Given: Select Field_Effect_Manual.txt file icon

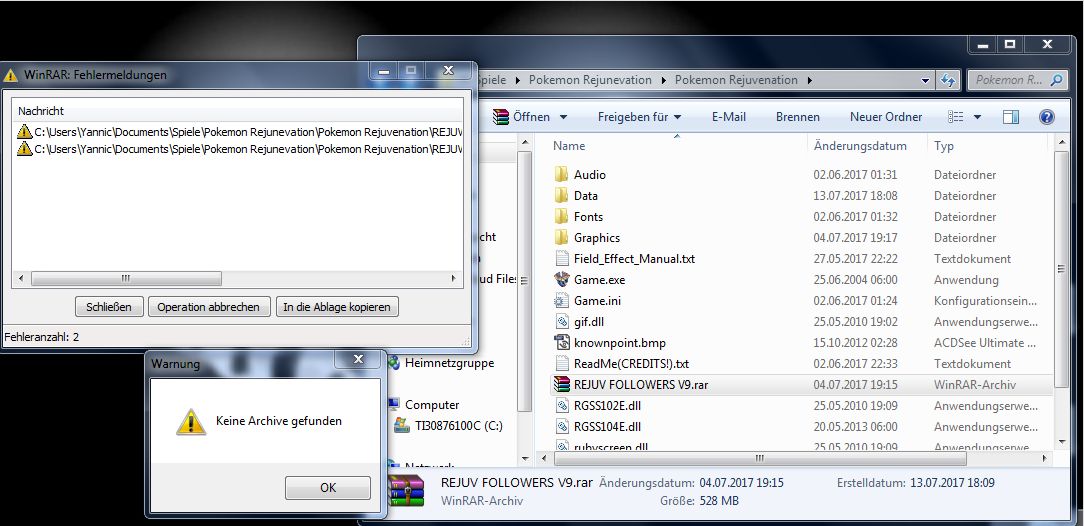Looking at the screenshot, I should click(561, 259).
